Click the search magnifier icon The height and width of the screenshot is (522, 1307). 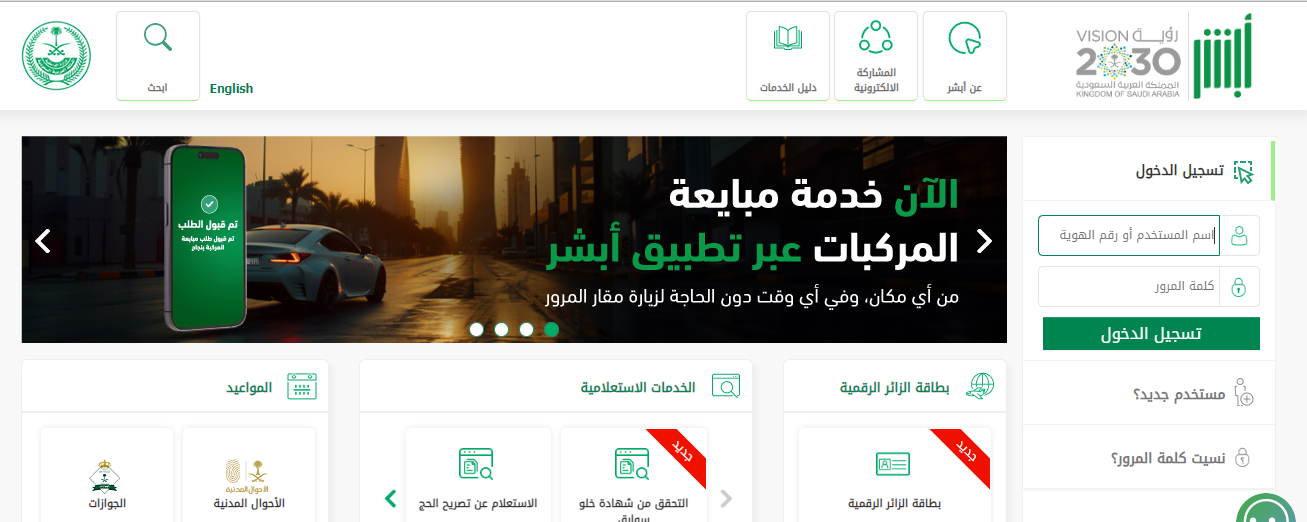click(x=158, y=38)
